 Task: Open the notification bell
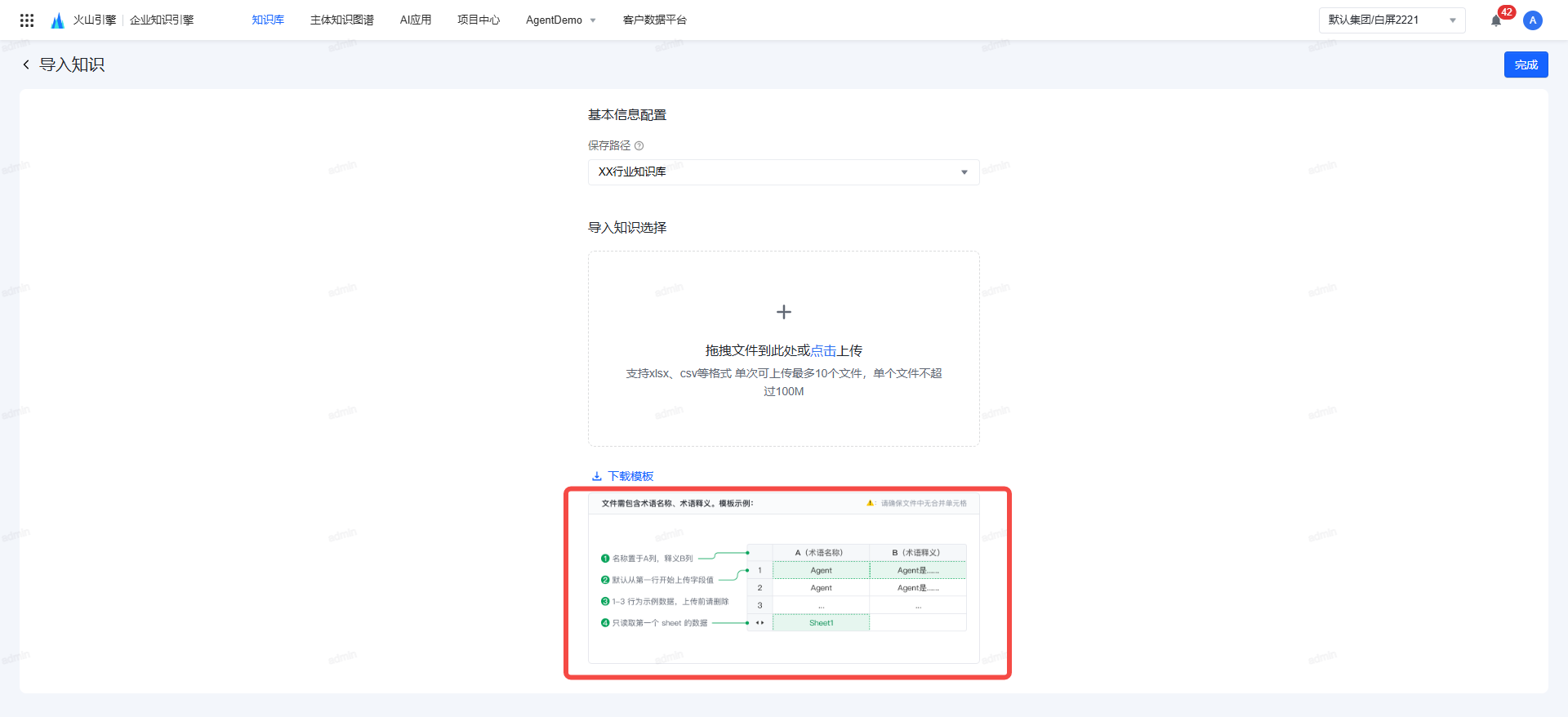(1495, 20)
